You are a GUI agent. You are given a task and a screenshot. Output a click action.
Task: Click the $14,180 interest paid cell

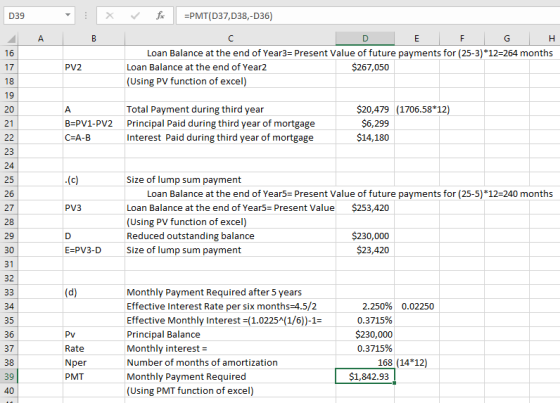pyautogui.click(x=365, y=138)
